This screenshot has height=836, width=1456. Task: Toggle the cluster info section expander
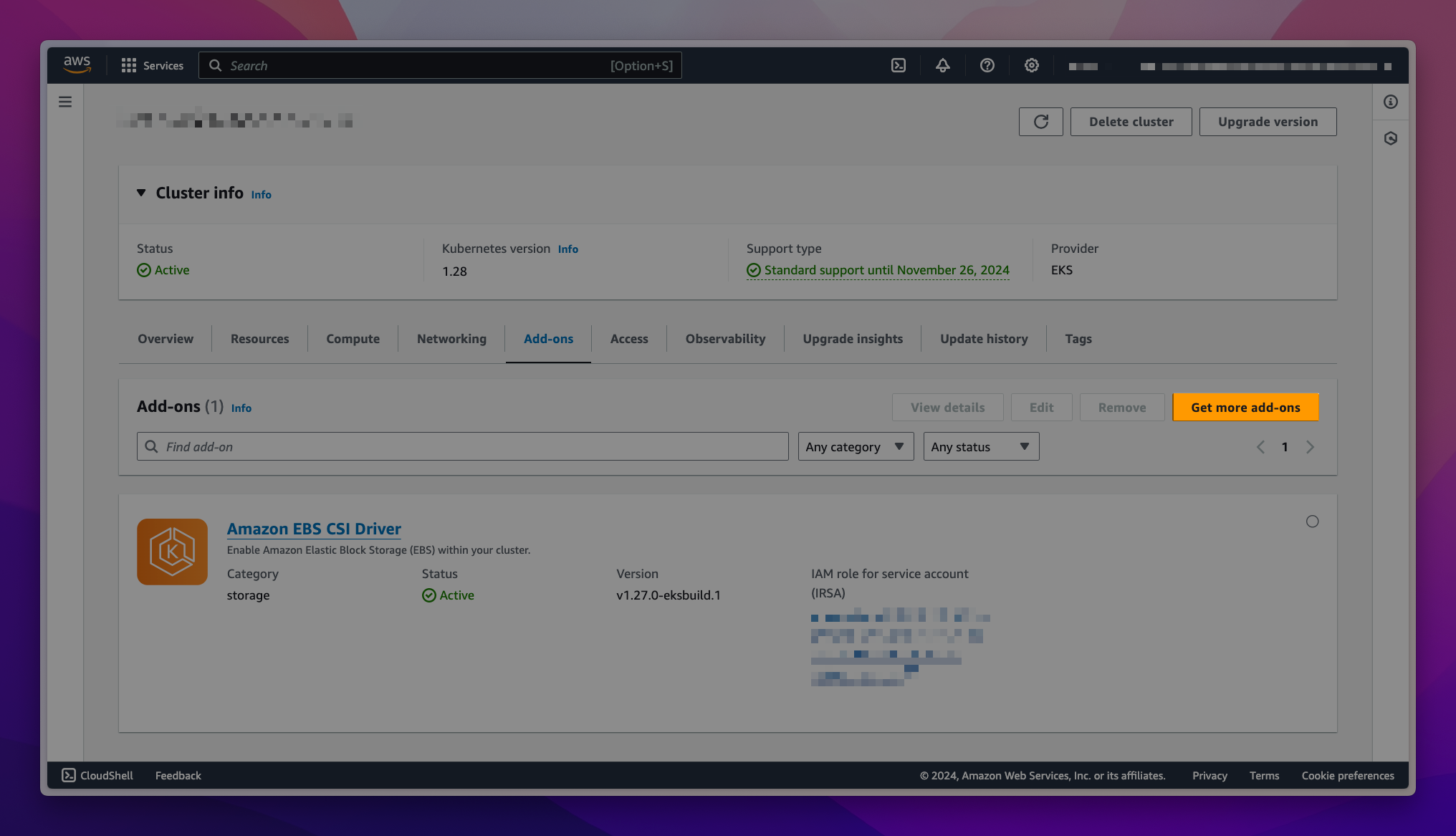tap(142, 192)
